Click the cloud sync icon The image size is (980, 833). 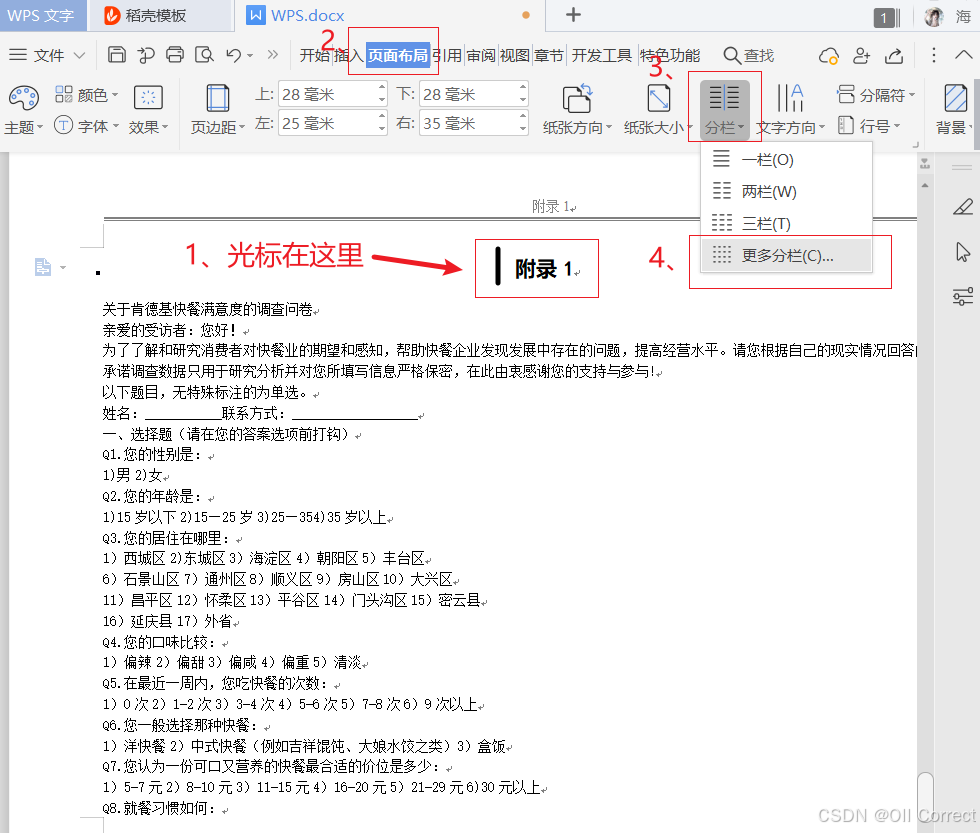(828, 56)
